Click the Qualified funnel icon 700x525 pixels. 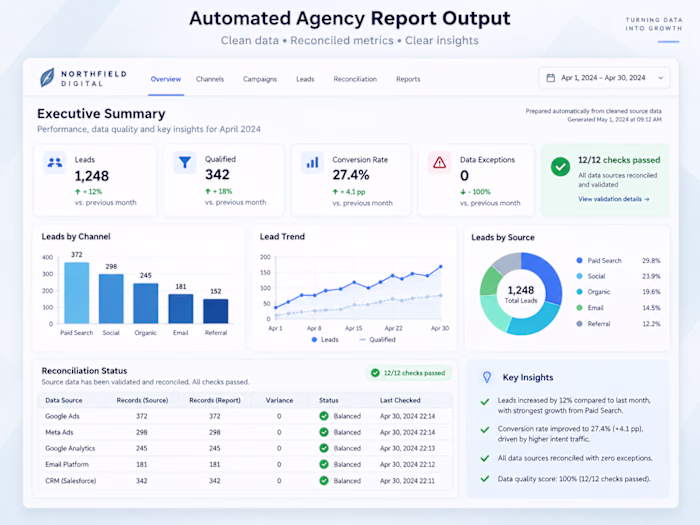click(185, 162)
